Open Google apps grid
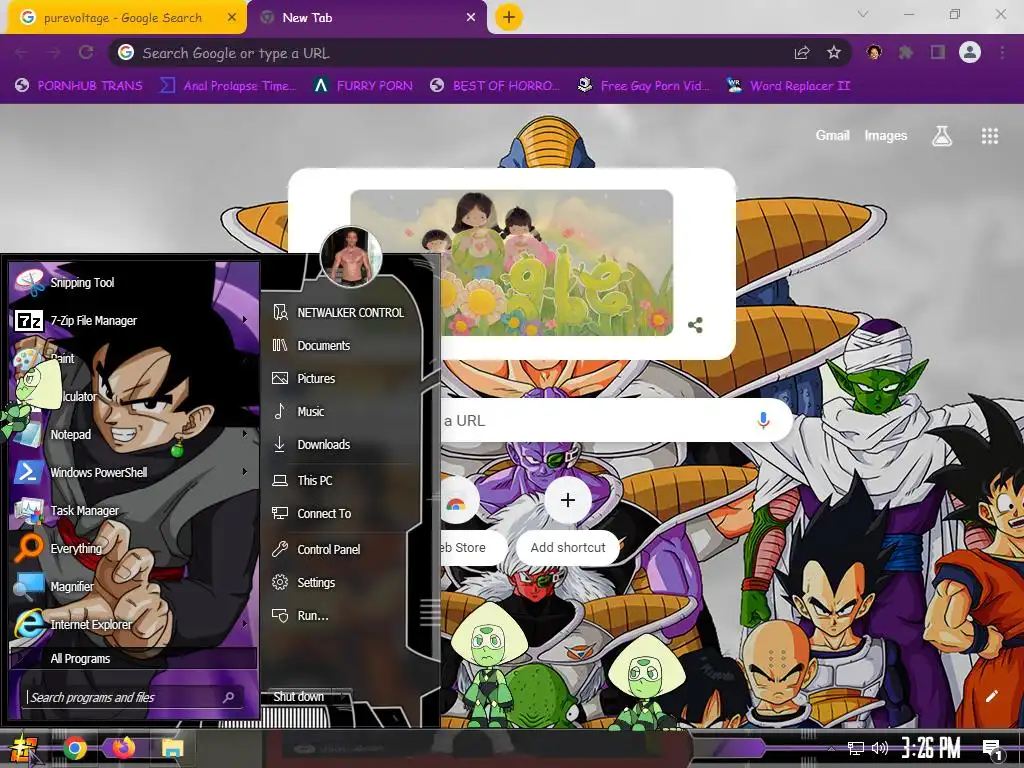 (x=990, y=136)
